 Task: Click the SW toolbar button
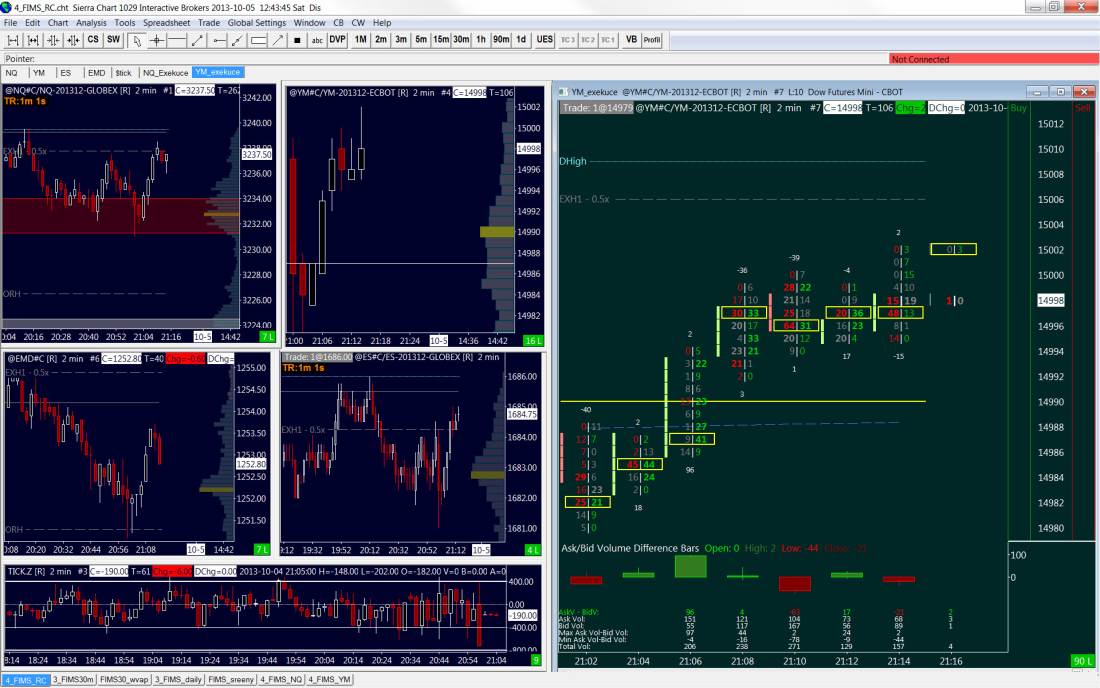pyautogui.click(x=113, y=40)
